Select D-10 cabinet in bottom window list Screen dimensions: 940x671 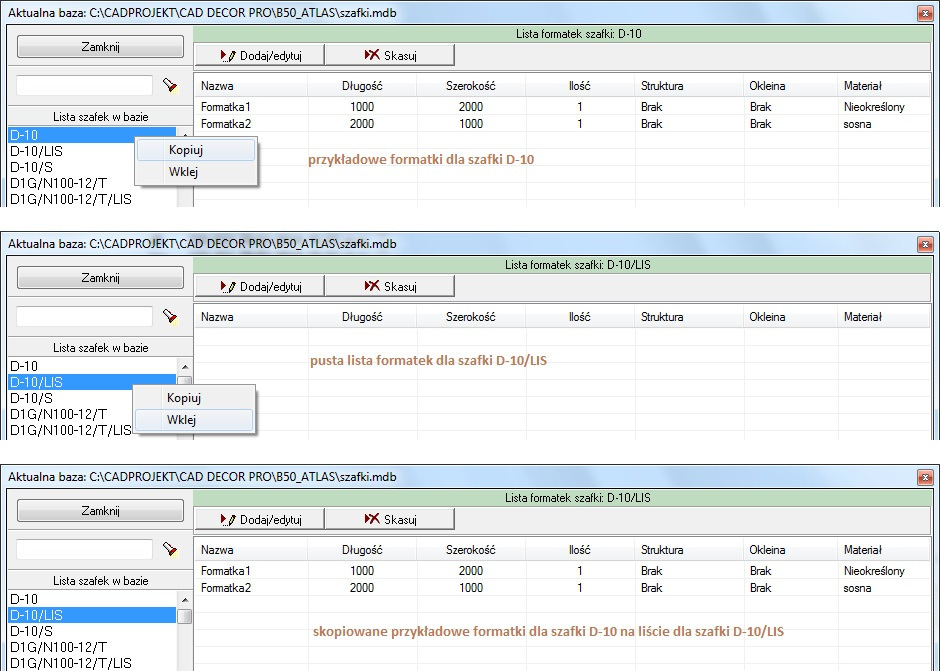click(92, 599)
